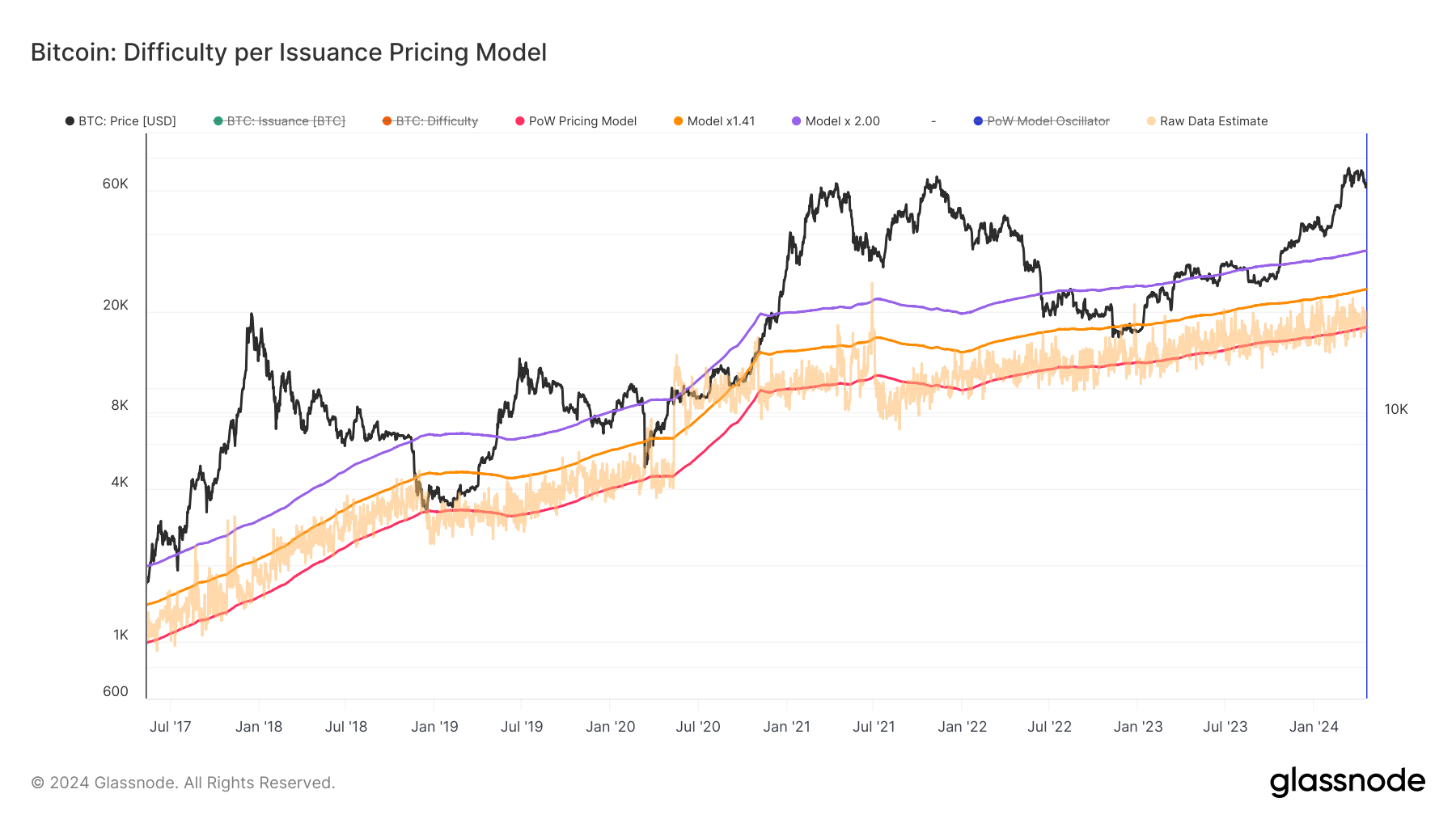The image size is (1456, 819).
Task: Click the orange-red BTC Difficulty legend dot
Action: pyautogui.click(x=387, y=121)
